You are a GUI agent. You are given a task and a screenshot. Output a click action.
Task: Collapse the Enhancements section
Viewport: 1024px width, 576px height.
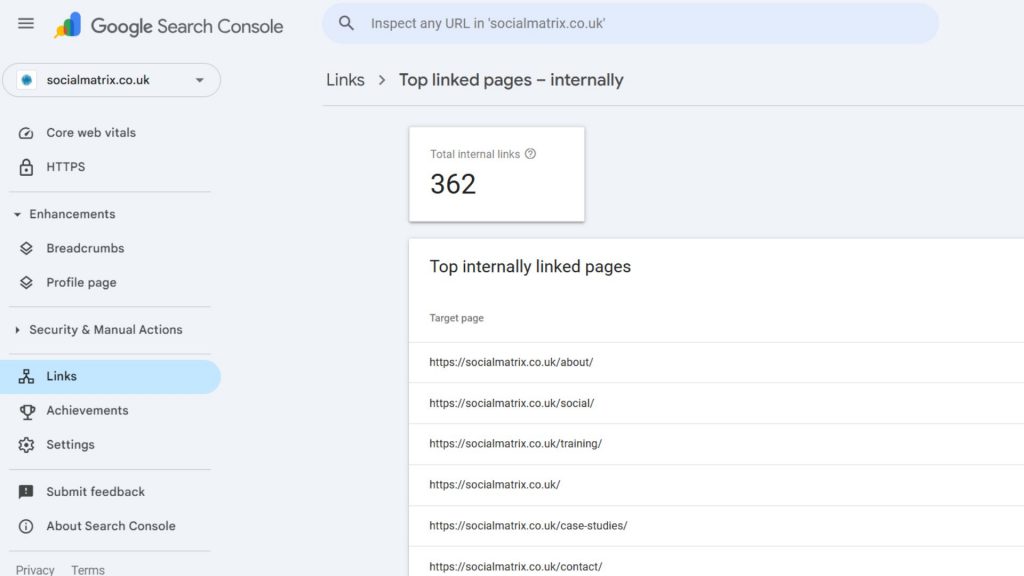pyautogui.click(x=18, y=214)
